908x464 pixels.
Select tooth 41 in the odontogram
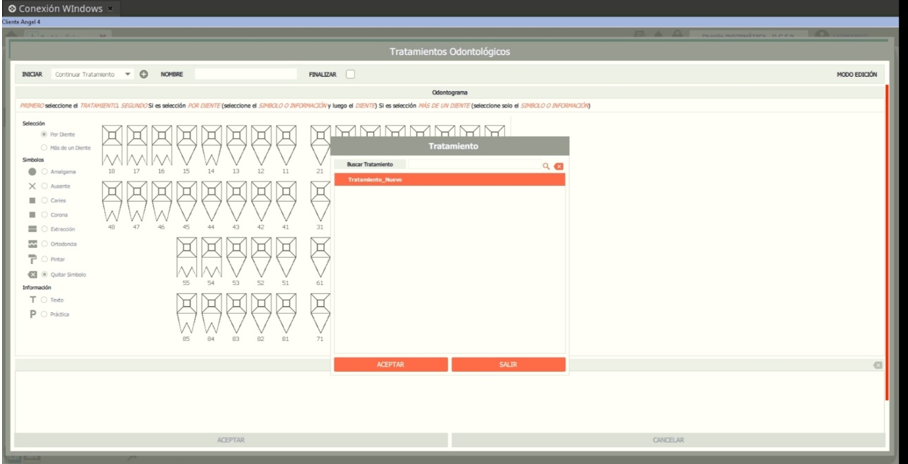(x=286, y=201)
